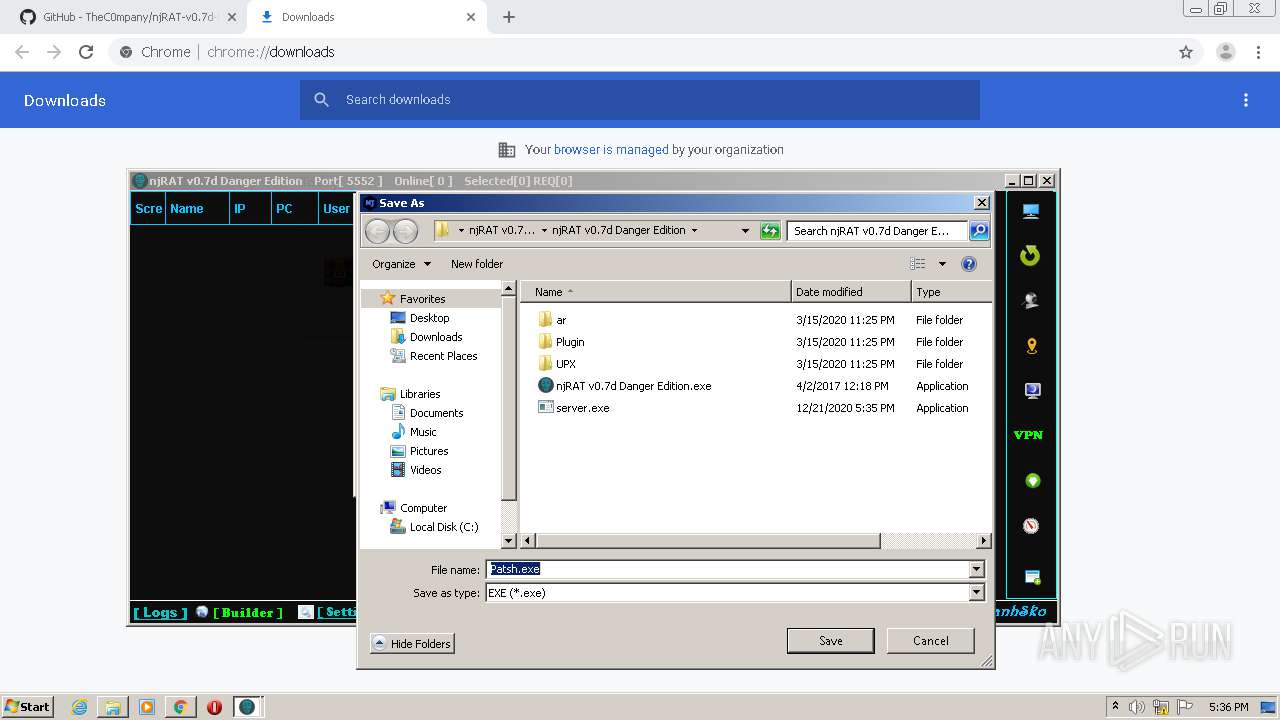Click the Search njRAT folder field
Viewport: 1280px width, 720px height.
[x=877, y=231]
